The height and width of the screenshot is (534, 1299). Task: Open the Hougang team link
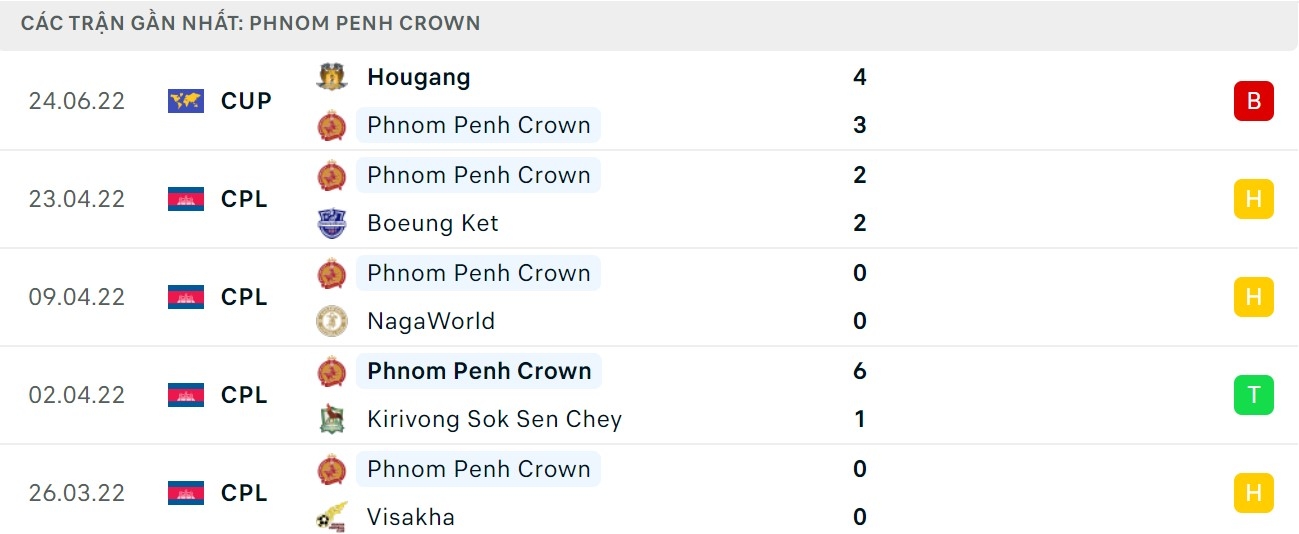point(418,77)
